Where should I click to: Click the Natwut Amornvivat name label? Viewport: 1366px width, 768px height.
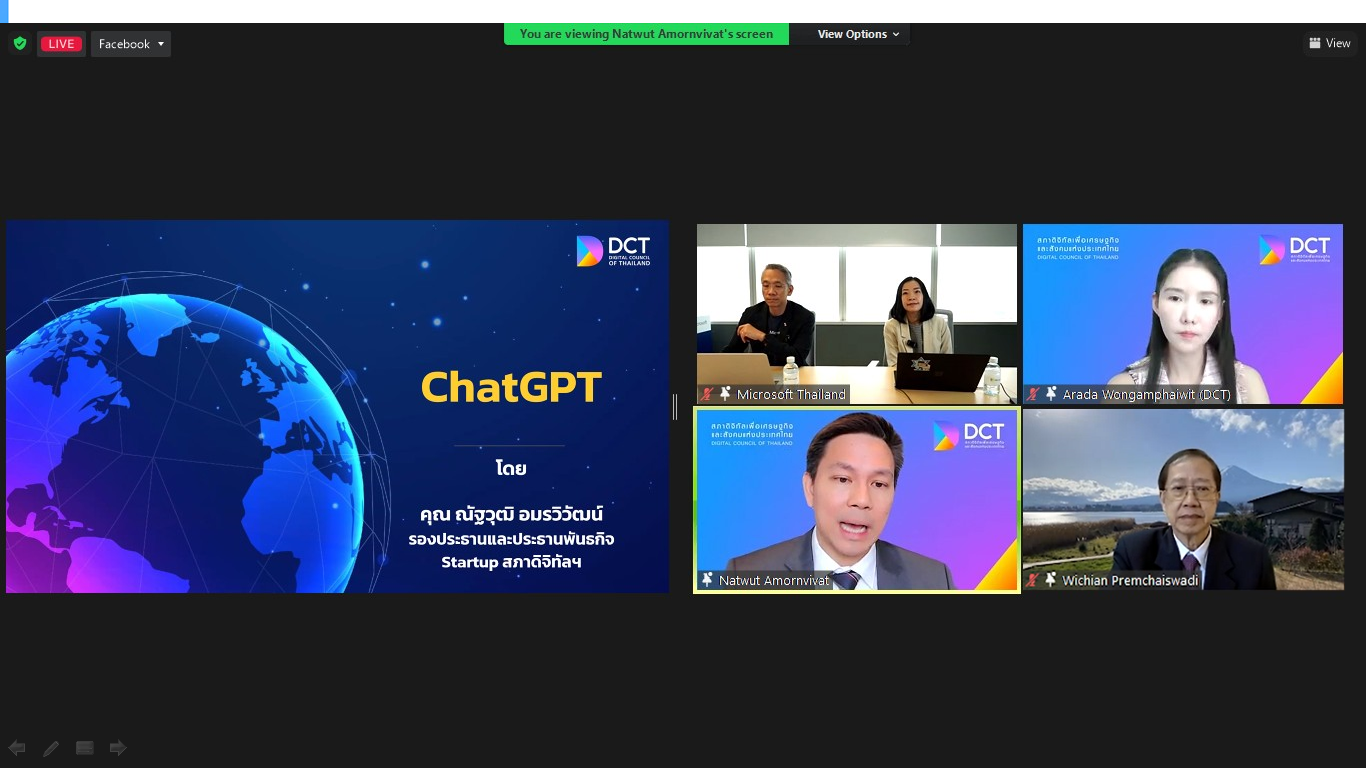pos(774,580)
